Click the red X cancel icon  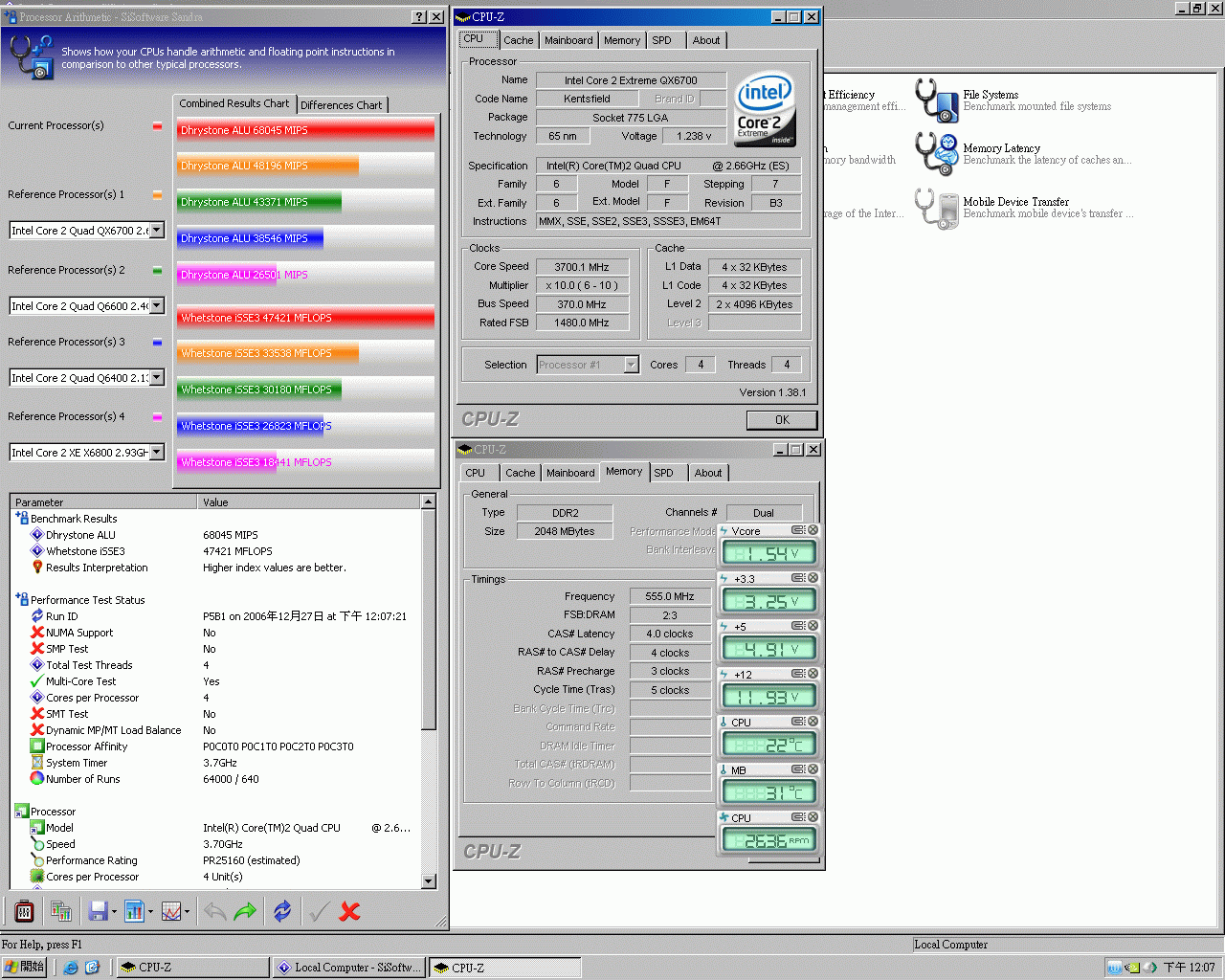pyautogui.click(x=349, y=911)
